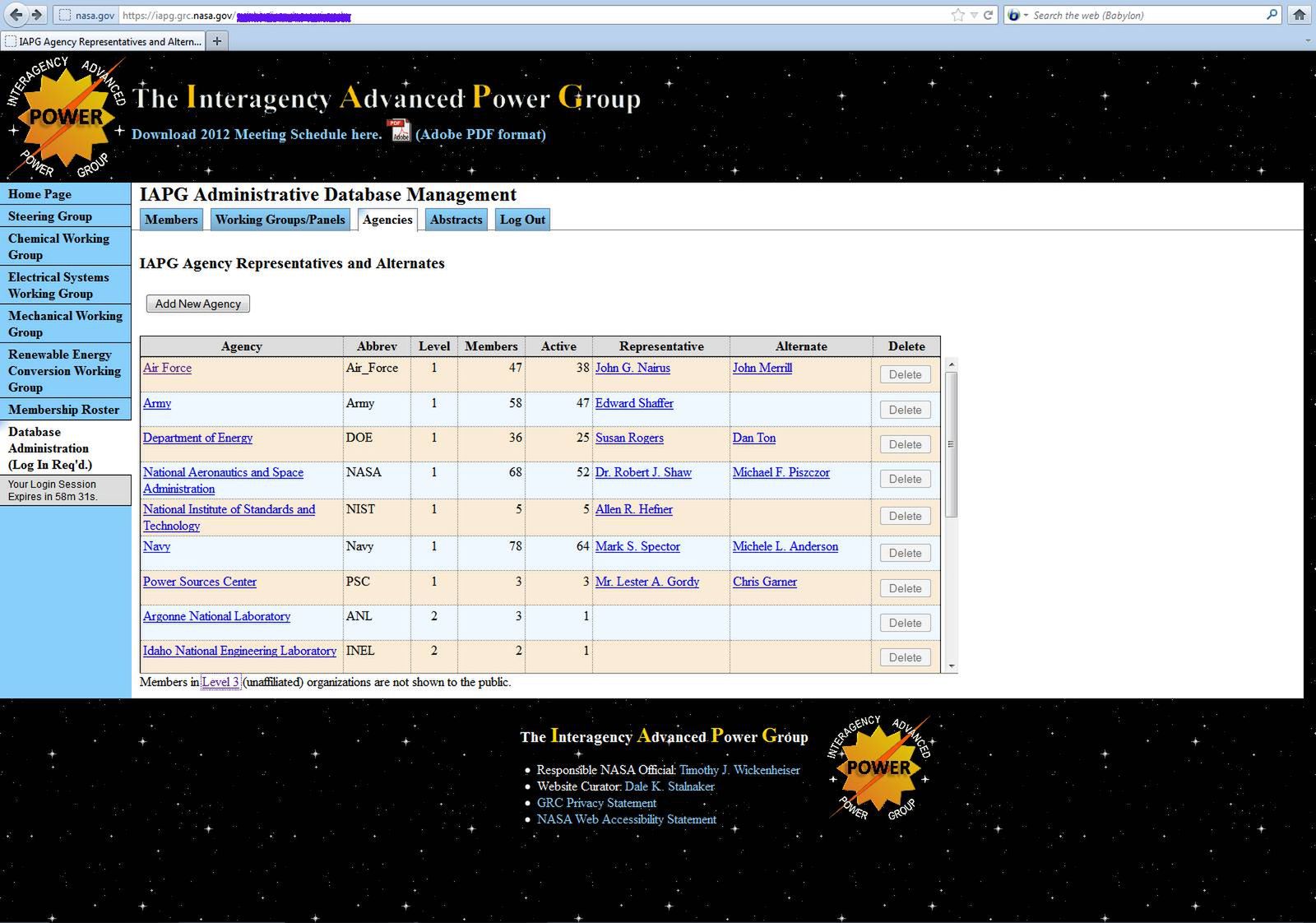The width and height of the screenshot is (1316, 923).
Task: Select the IAPG Agency Representatives browser tab
Action: [x=103, y=41]
